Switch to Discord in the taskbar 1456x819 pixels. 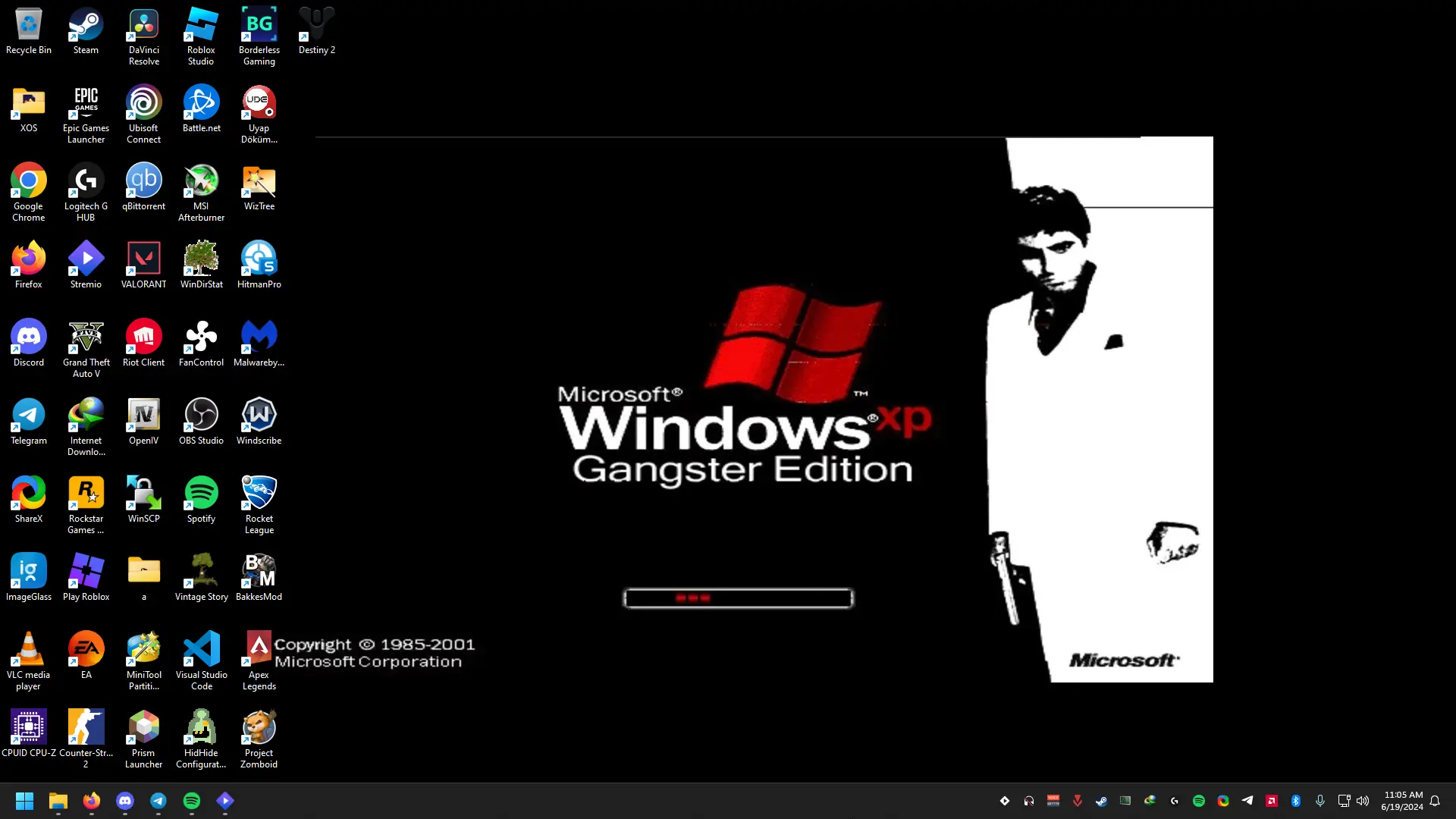[x=125, y=801]
